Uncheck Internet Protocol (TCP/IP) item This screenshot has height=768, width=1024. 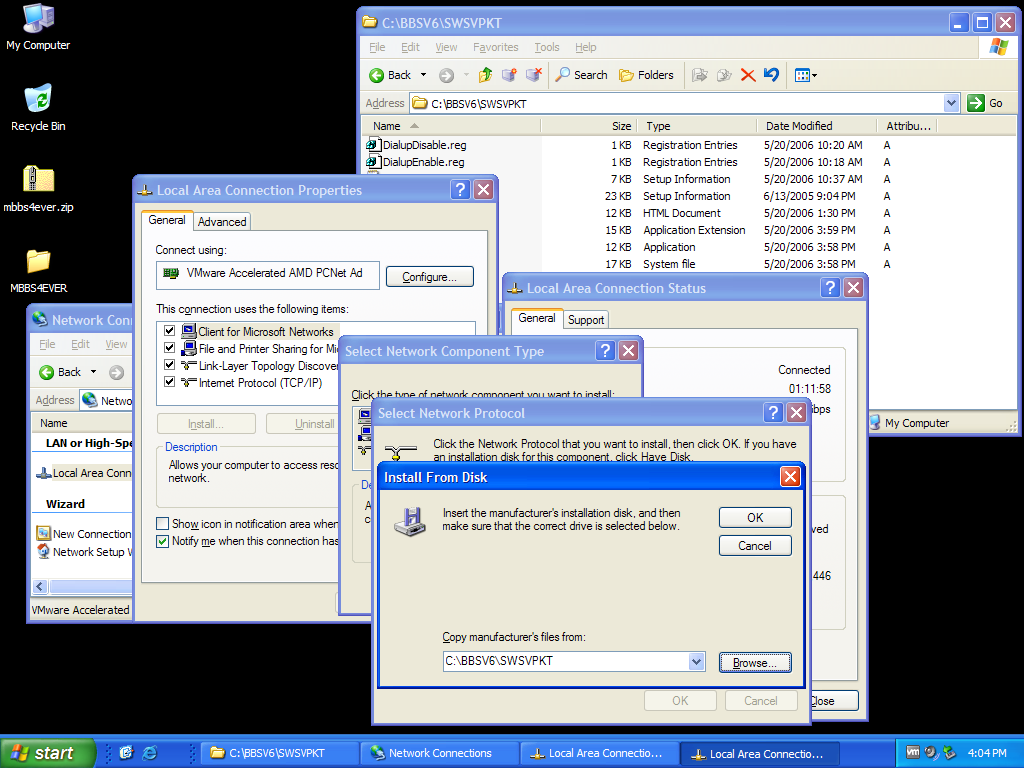tap(170, 382)
